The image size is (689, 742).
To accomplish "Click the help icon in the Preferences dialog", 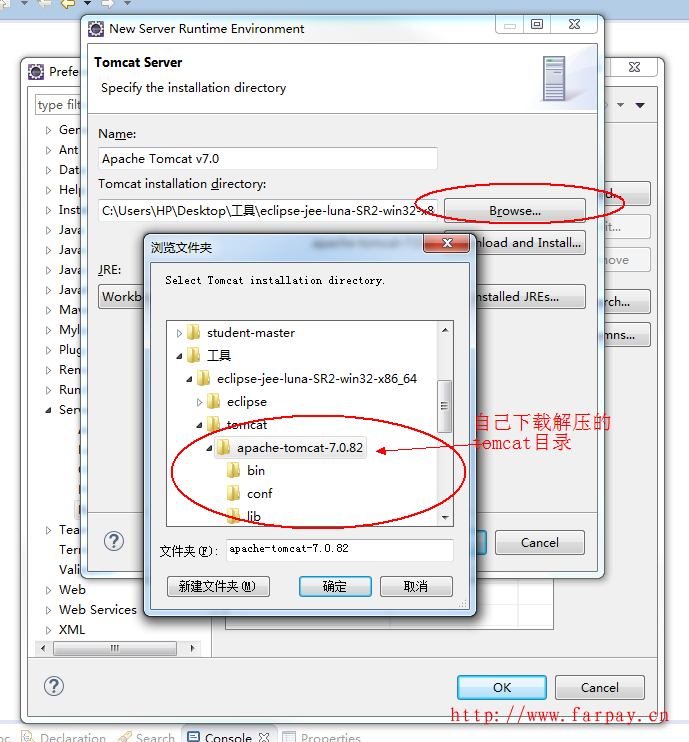I will pyautogui.click(x=54, y=686).
